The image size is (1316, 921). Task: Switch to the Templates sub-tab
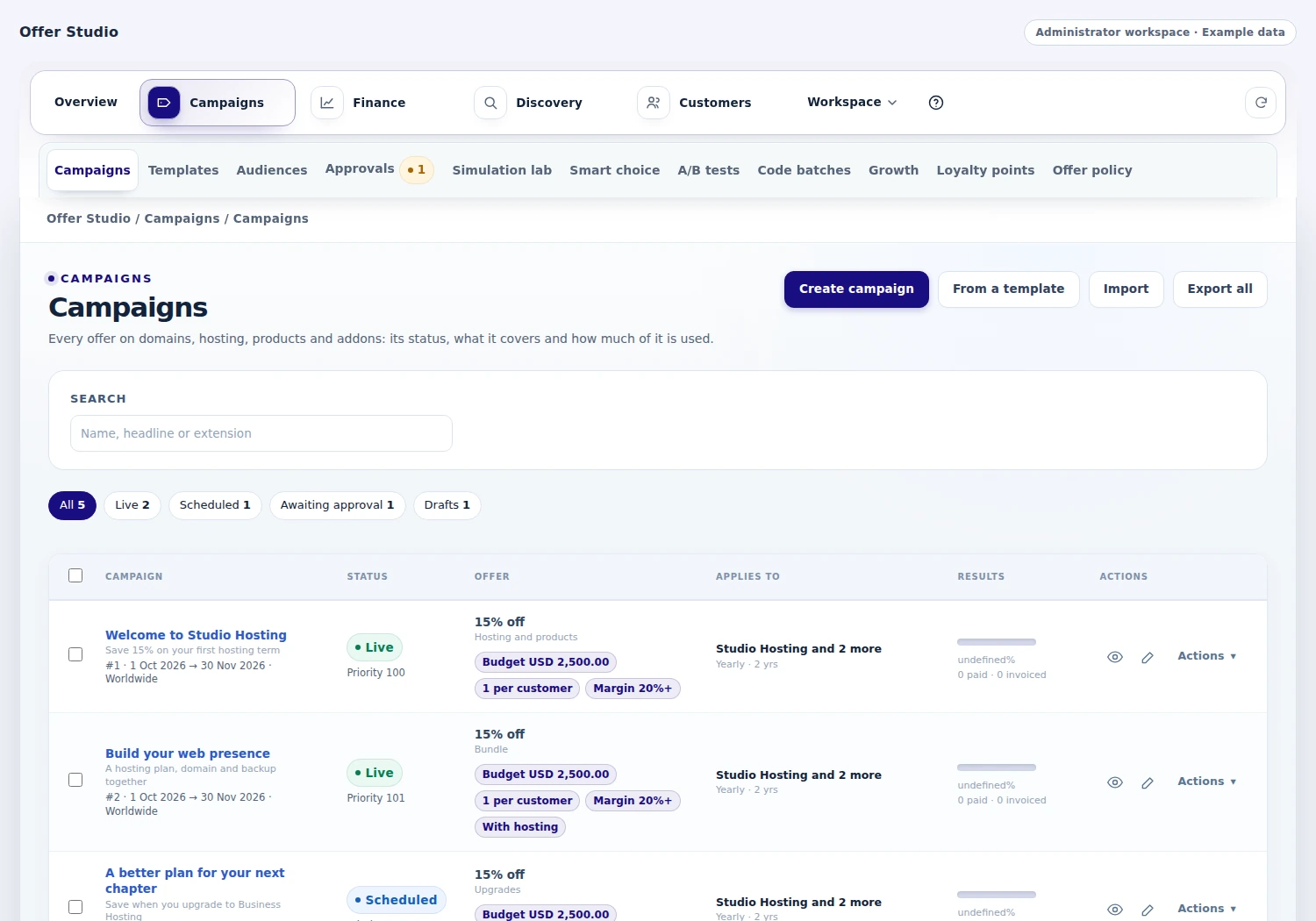[183, 170]
